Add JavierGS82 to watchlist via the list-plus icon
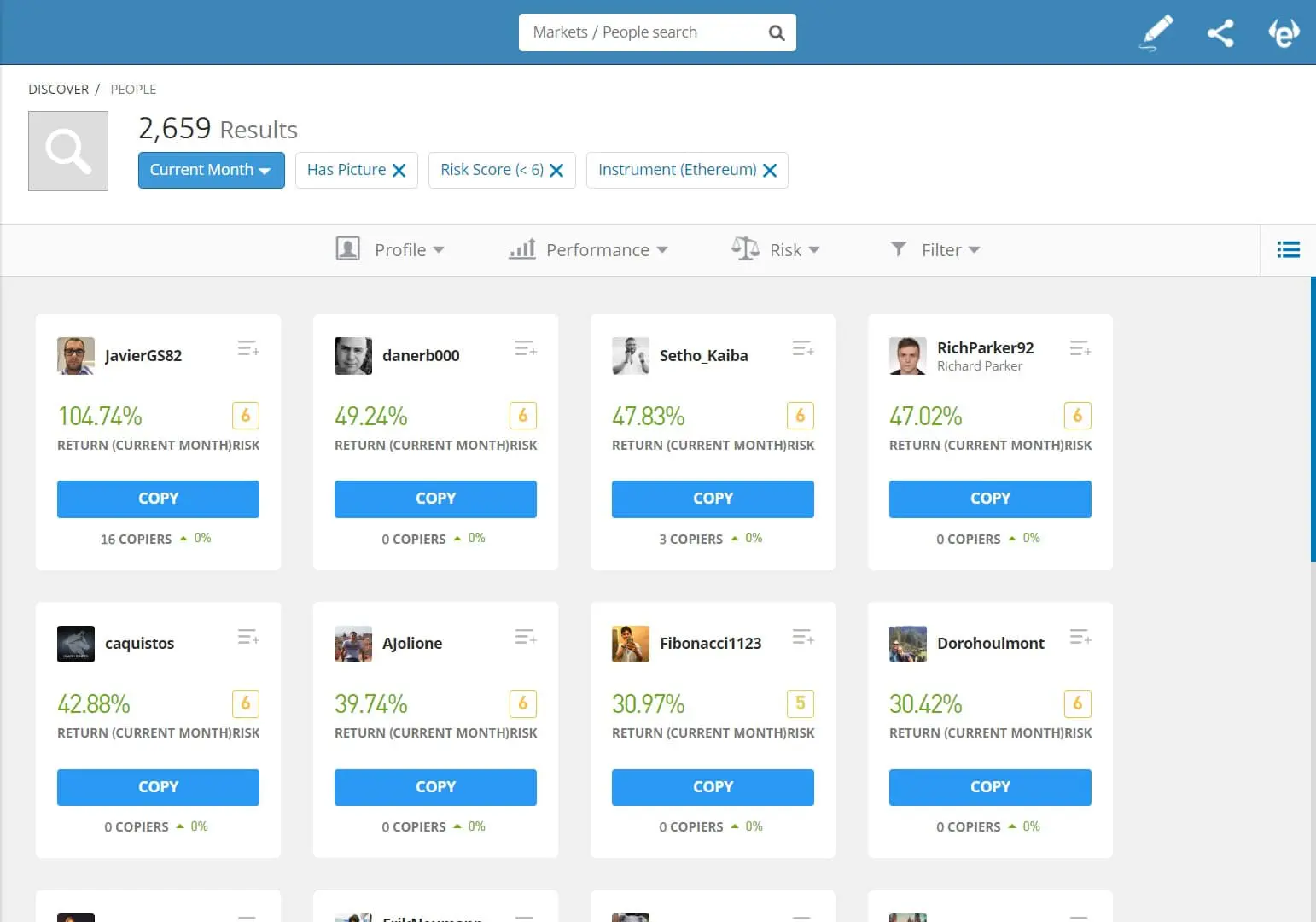Screen dimensions: 1316x922 (x=247, y=348)
